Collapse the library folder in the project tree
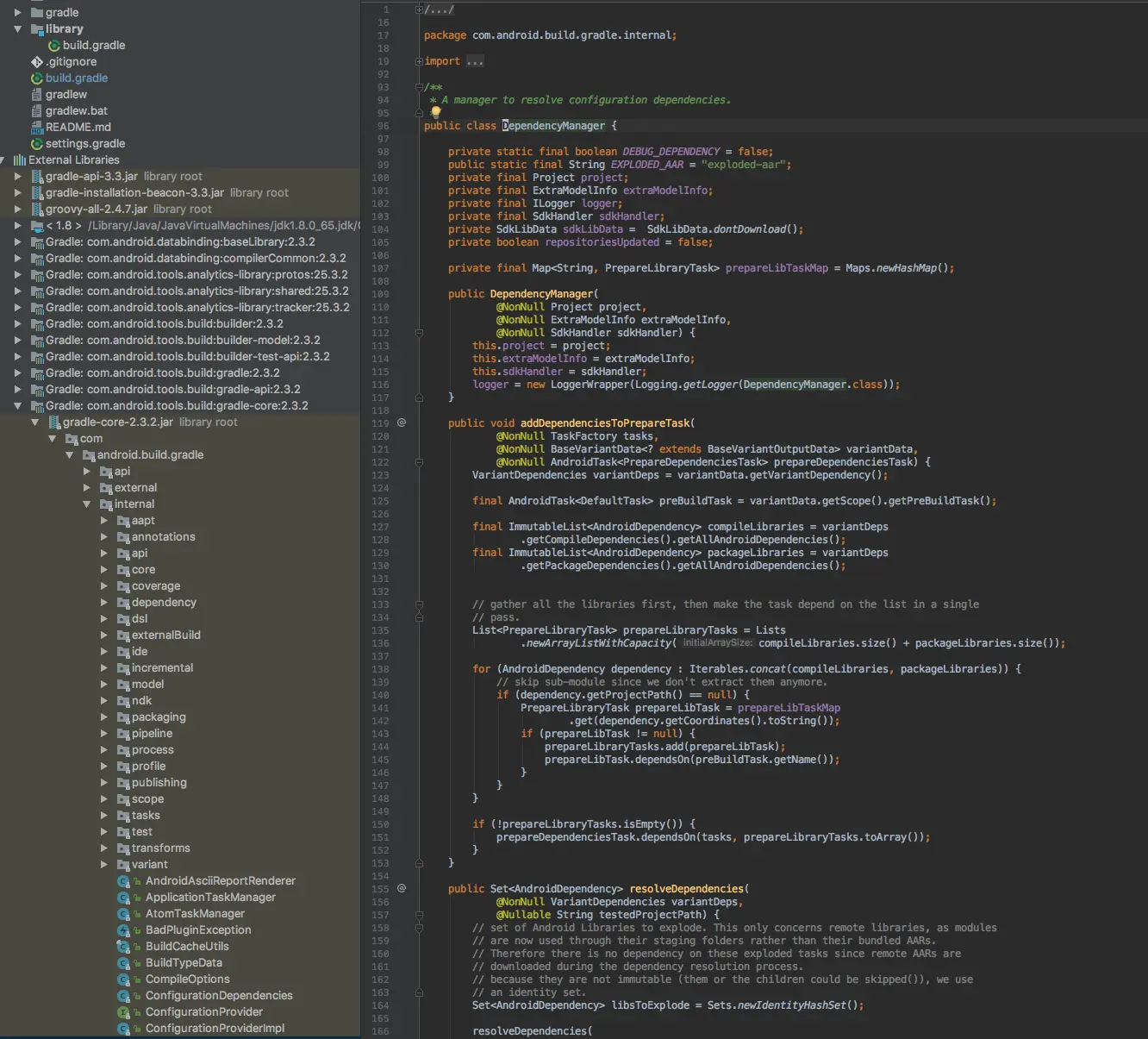Viewport: 1148px width, 1039px height. pos(17,28)
